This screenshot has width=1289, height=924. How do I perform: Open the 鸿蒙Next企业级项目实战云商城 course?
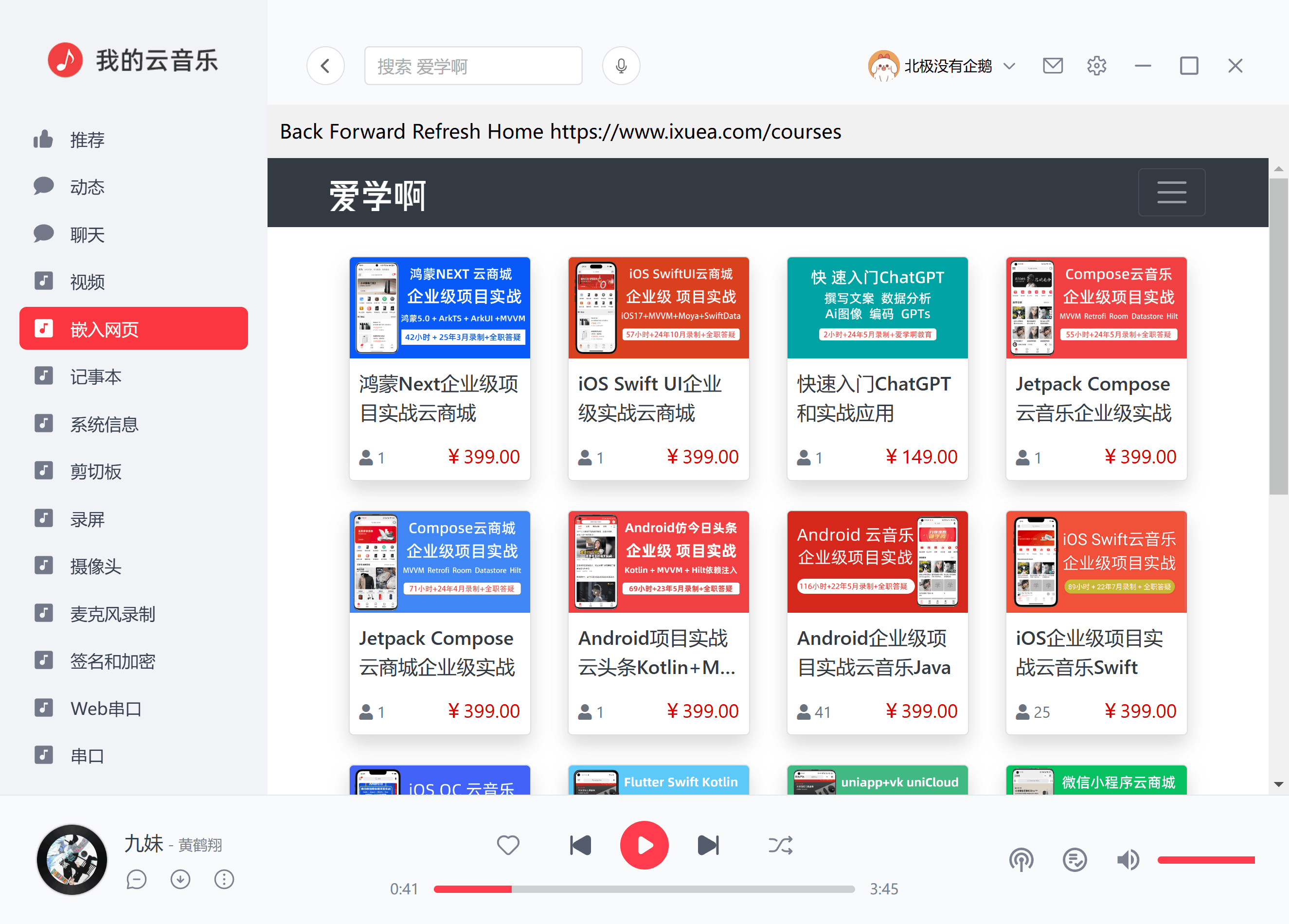[439, 369]
